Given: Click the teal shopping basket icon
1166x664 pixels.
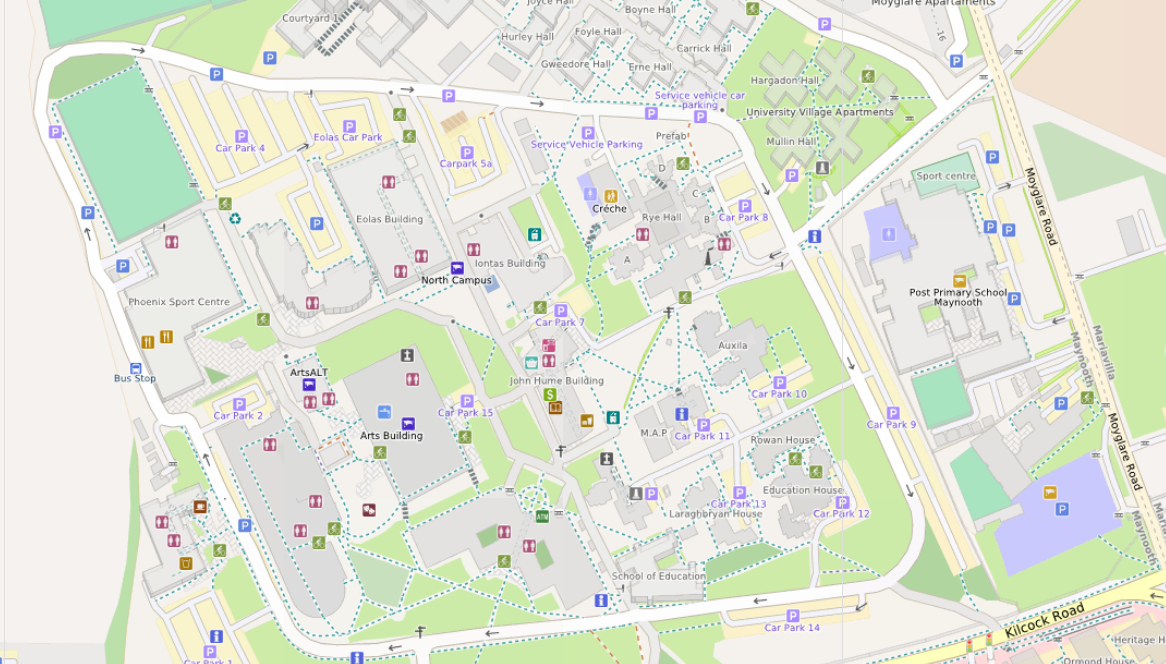Looking at the screenshot, I should [x=531, y=363].
